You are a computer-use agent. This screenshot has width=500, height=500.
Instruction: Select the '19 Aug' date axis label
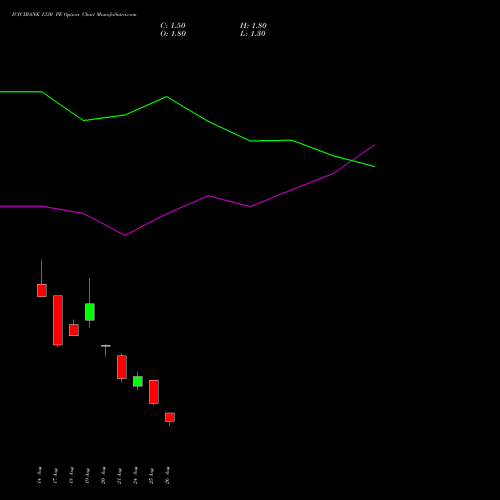[x=87, y=475]
